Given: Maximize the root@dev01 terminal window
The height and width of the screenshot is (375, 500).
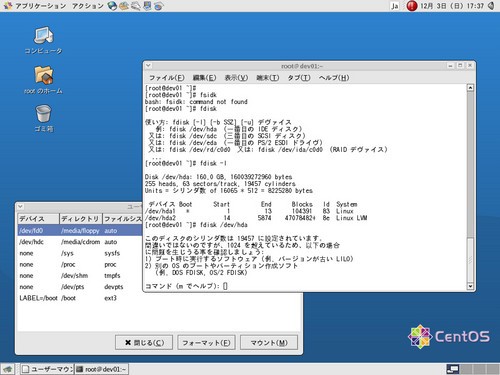Looking at the screenshot, I should point(460,66).
